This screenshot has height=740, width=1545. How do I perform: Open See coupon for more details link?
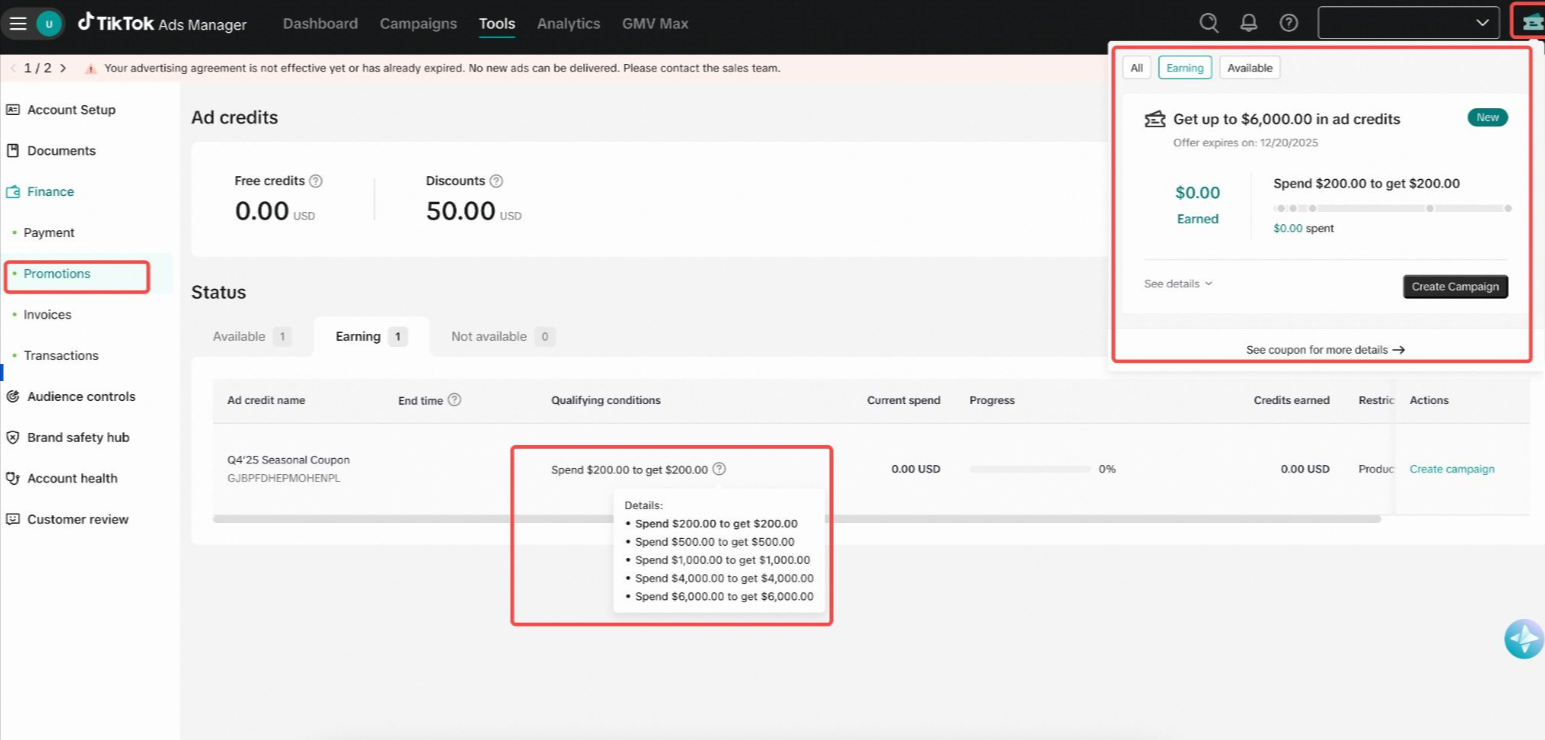pyautogui.click(x=1325, y=350)
